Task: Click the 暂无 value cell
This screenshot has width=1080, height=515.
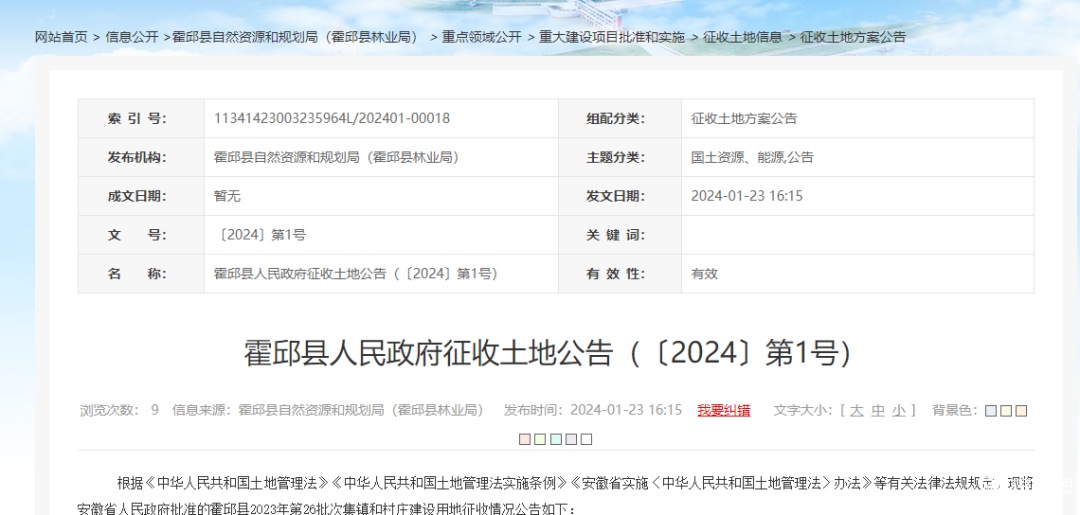Action: pyautogui.click(x=381, y=196)
